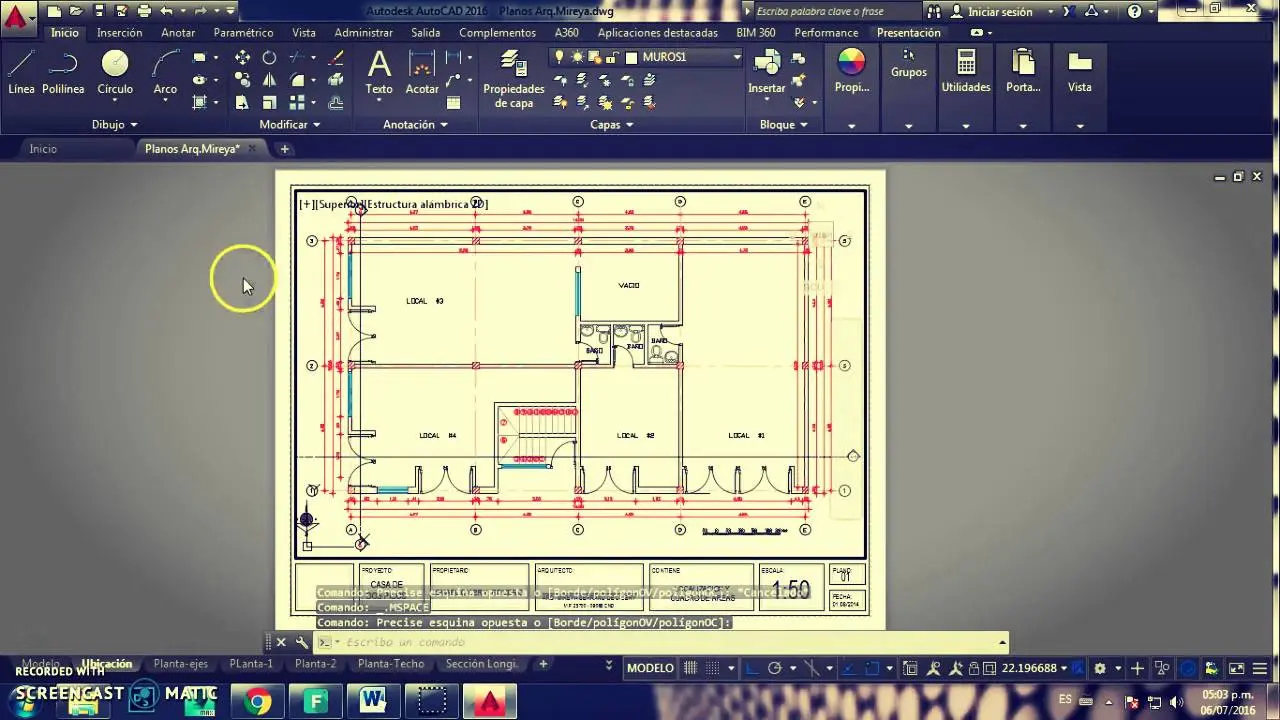Image resolution: width=1280 pixels, height=720 pixels.
Task: Open the Planta-Techo layout tab
Action: [x=390, y=663]
